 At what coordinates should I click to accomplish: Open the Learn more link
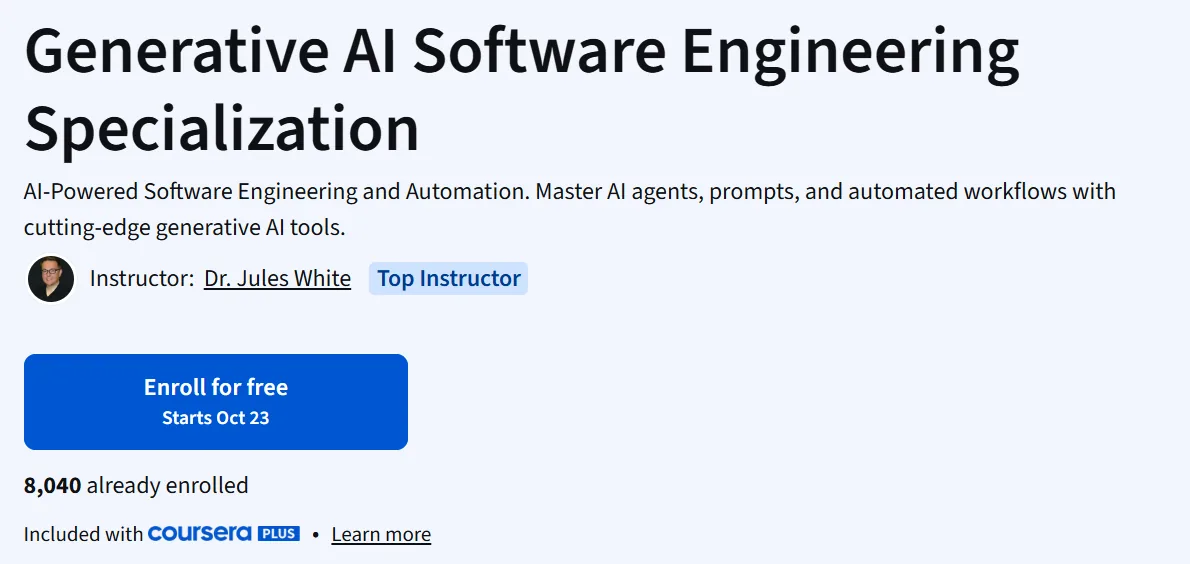click(381, 534)
